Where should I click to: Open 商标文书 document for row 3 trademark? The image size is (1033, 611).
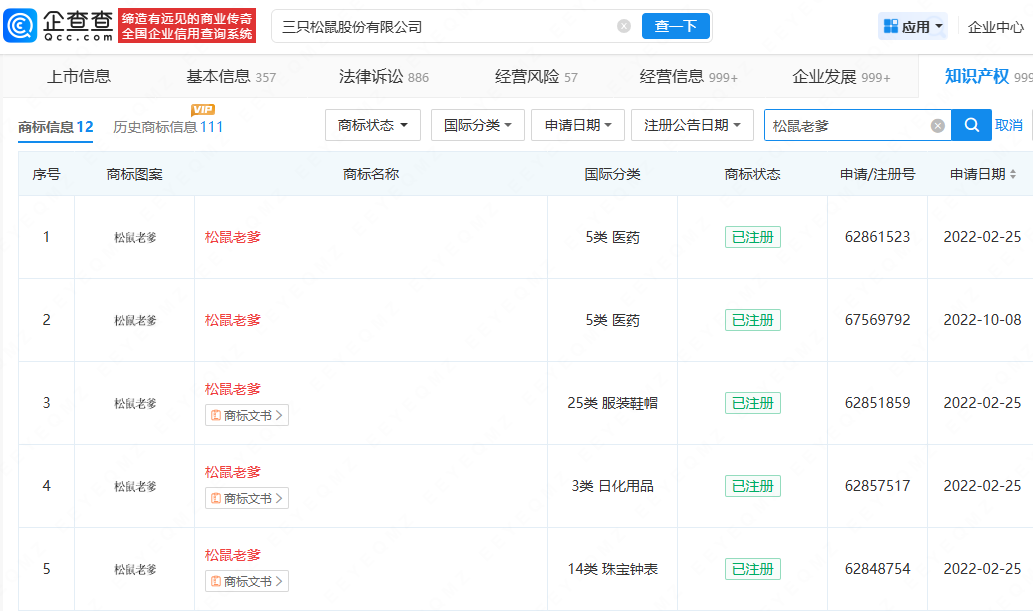pos(246,415)
